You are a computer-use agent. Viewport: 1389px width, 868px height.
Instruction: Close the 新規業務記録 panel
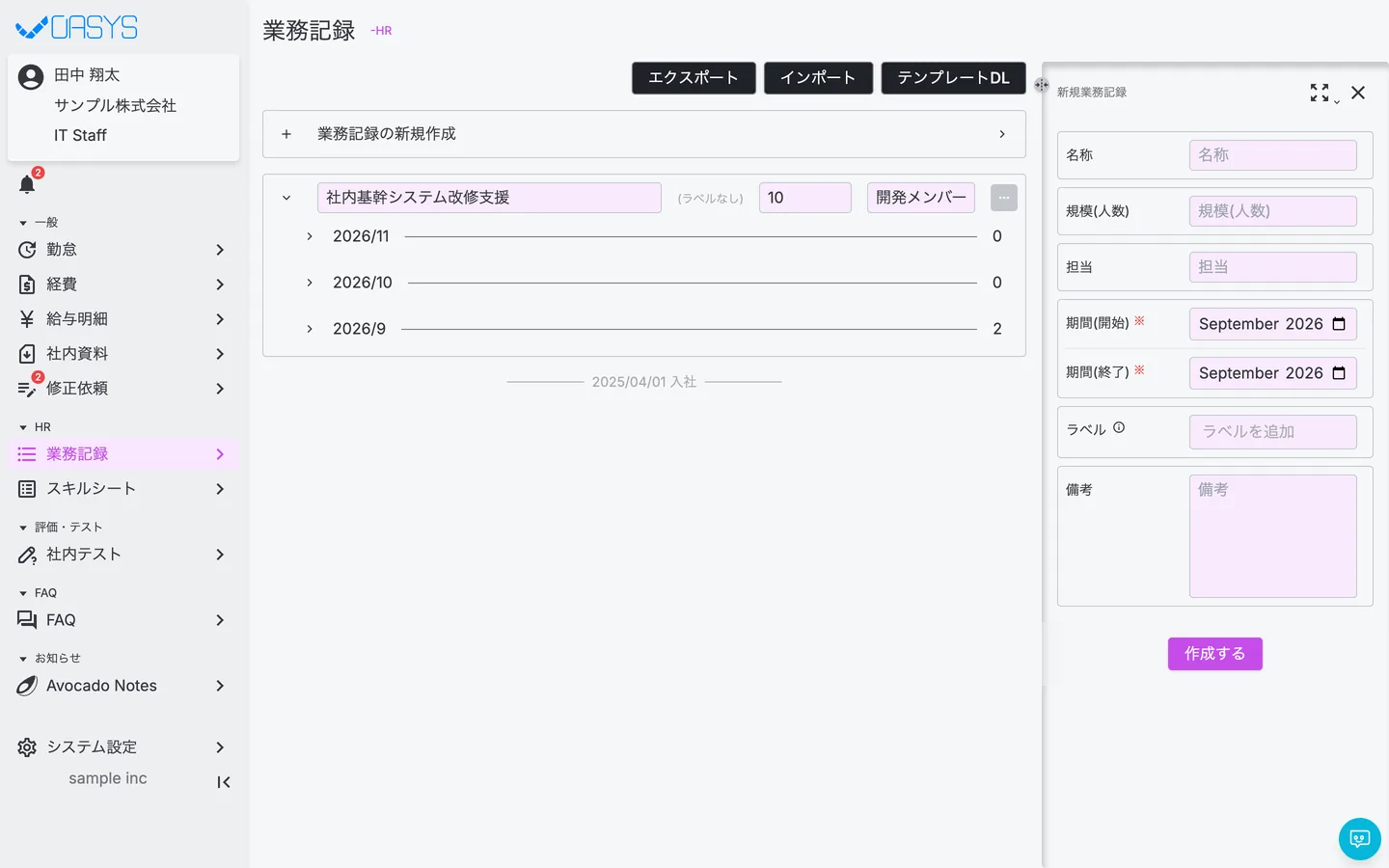pyautogui.click(x=1358, y=93)
